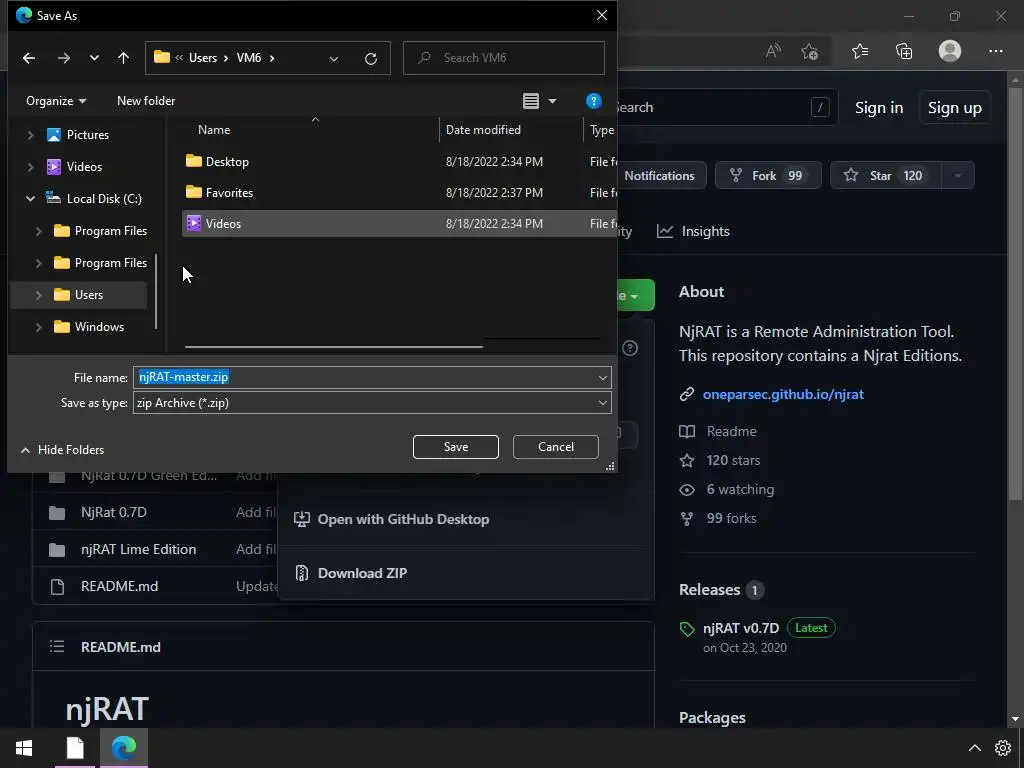Screen dimensions: 1024x768
Task: Expand the Users tree node
Action: 39,295
